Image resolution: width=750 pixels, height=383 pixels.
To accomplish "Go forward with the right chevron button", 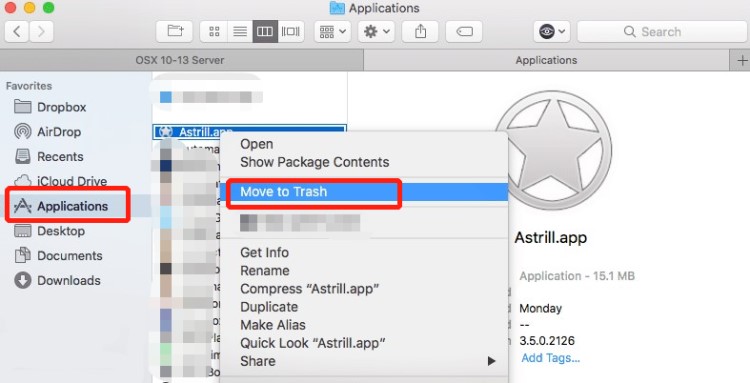I will (41, 32).
